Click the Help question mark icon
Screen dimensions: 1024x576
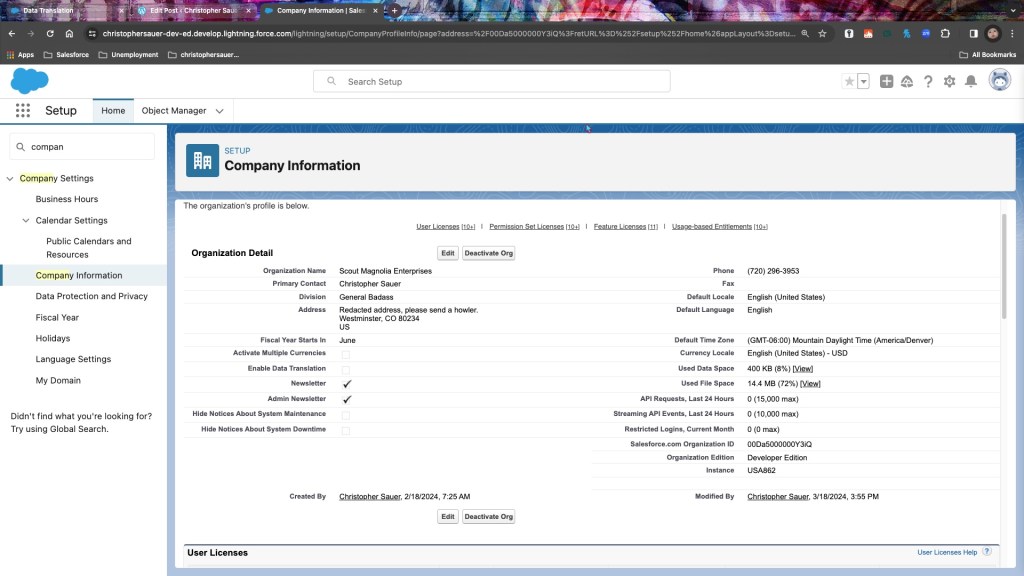click(928, 82)
